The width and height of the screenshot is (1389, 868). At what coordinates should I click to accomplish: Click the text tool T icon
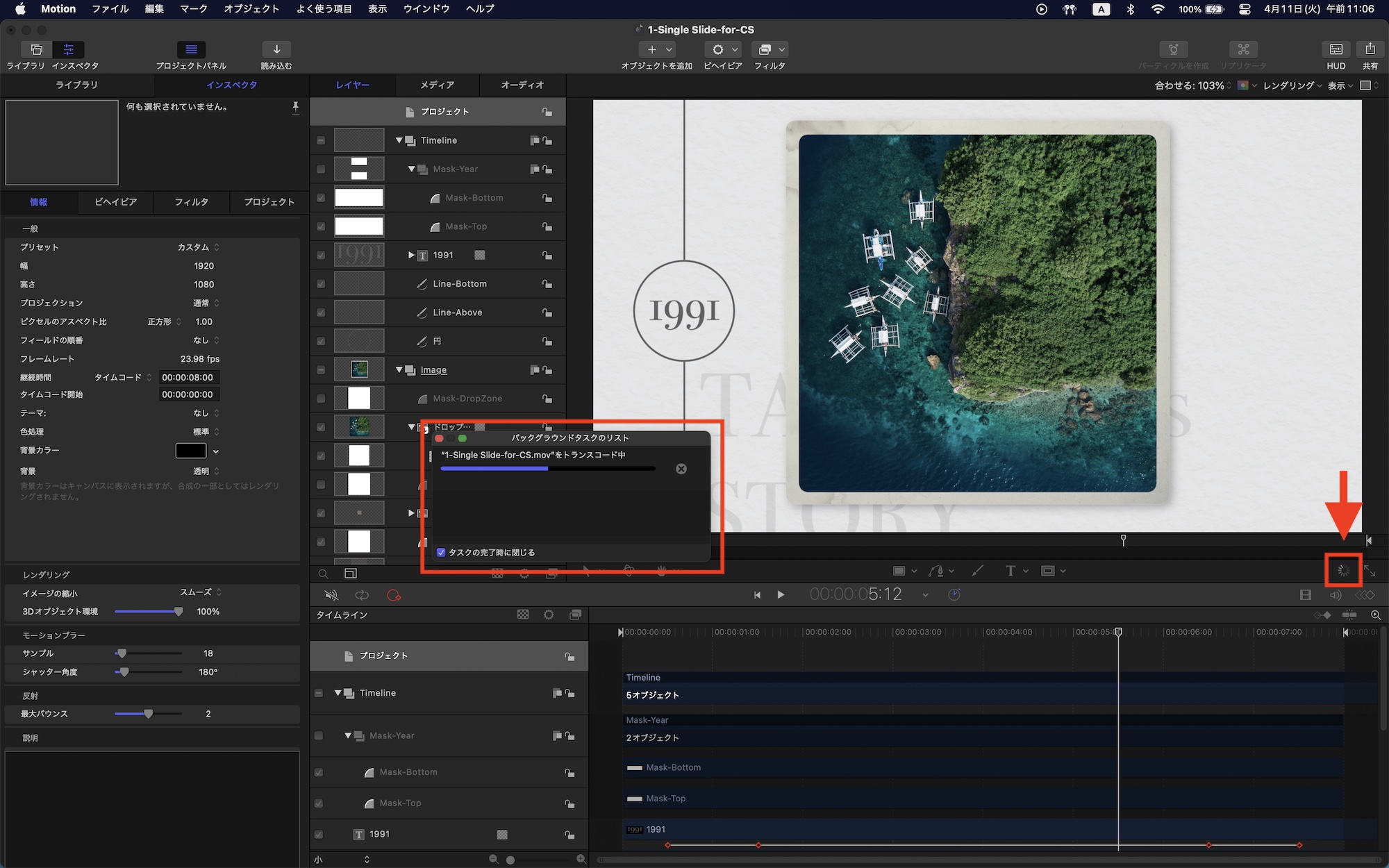click(1010, 571)
